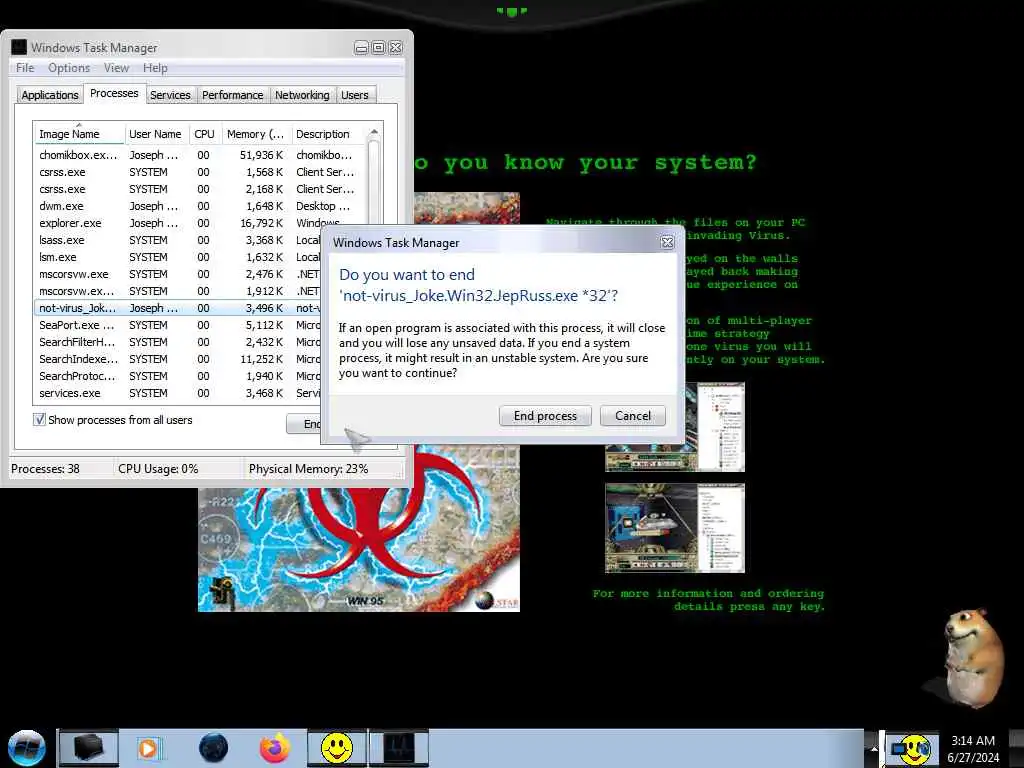Select the services.exe process row

[176, 393]
